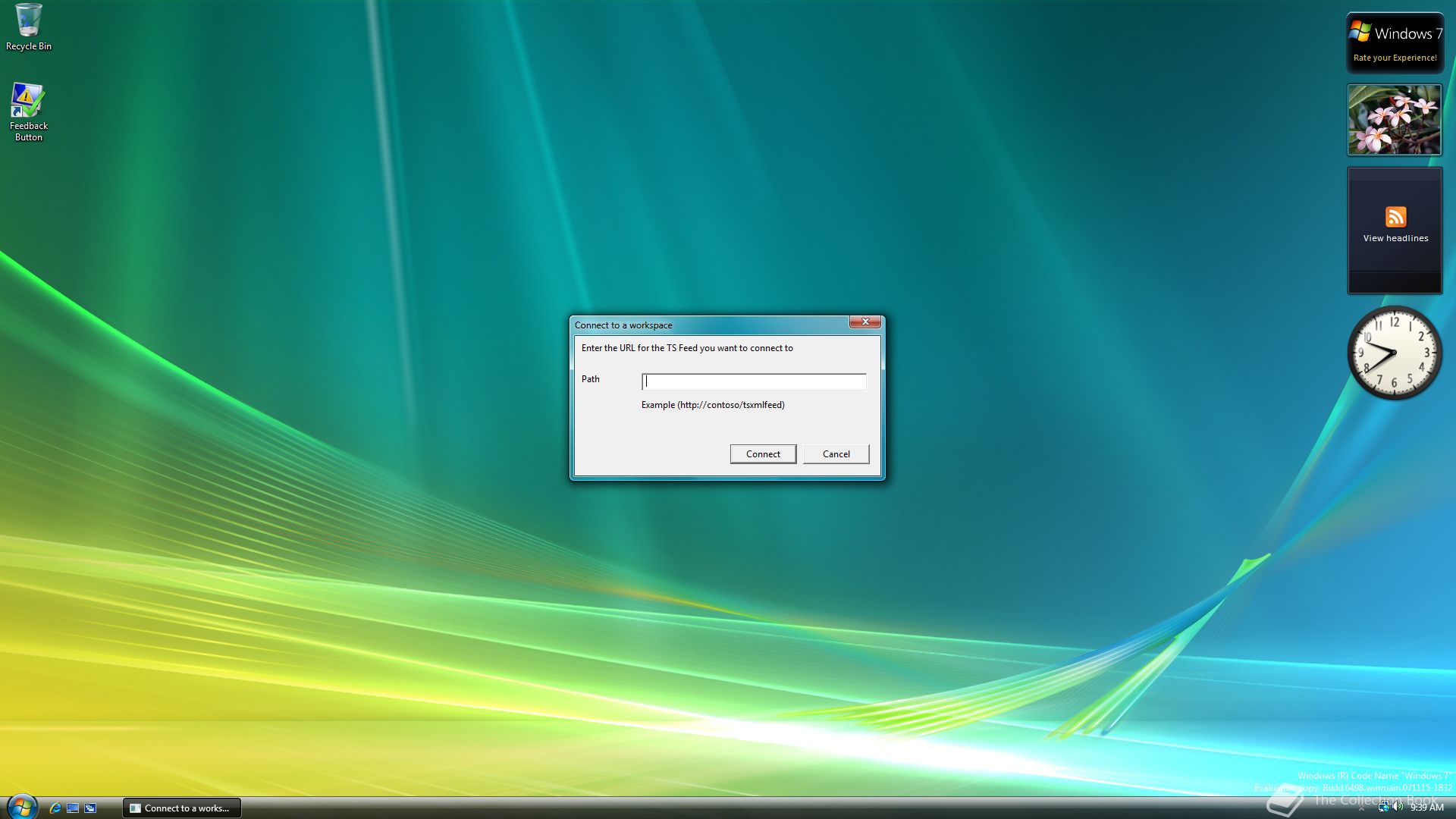
Task: Click the flower slideshow gadget picture
Action: pyautogui.click(x=1394, y=119)
